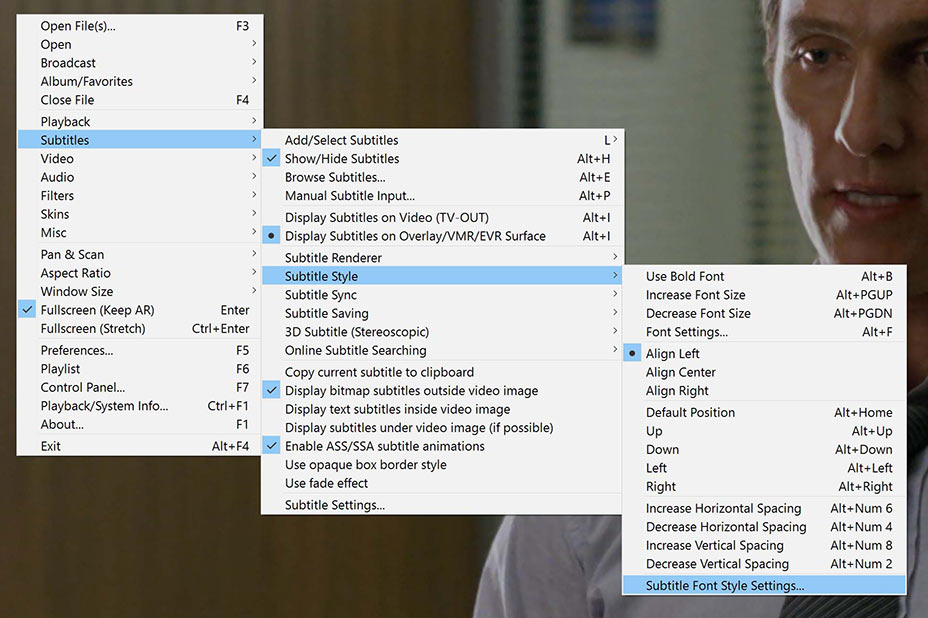Open Subtitle Settings dialog entry
The image size is (928, 618).
334,505
